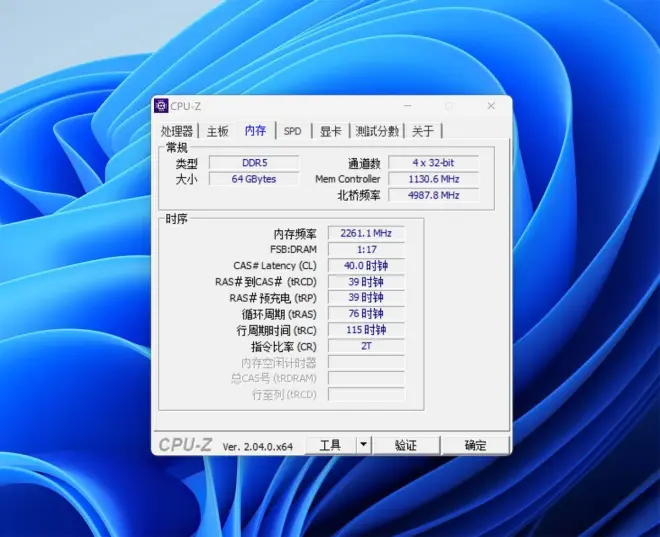660x537 pixels.
Task: Switch to the 主板 tab
Action: click(x=218, y=131)
